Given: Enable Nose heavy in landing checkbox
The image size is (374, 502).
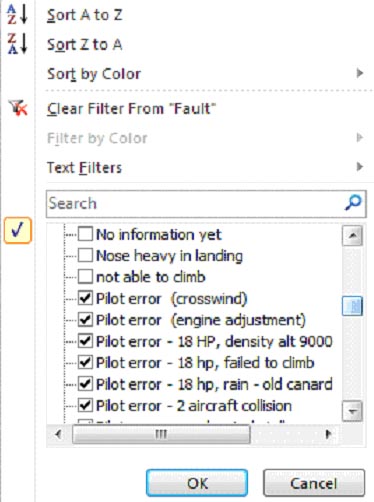Looking at the screenshot, I should pos(85,256).
